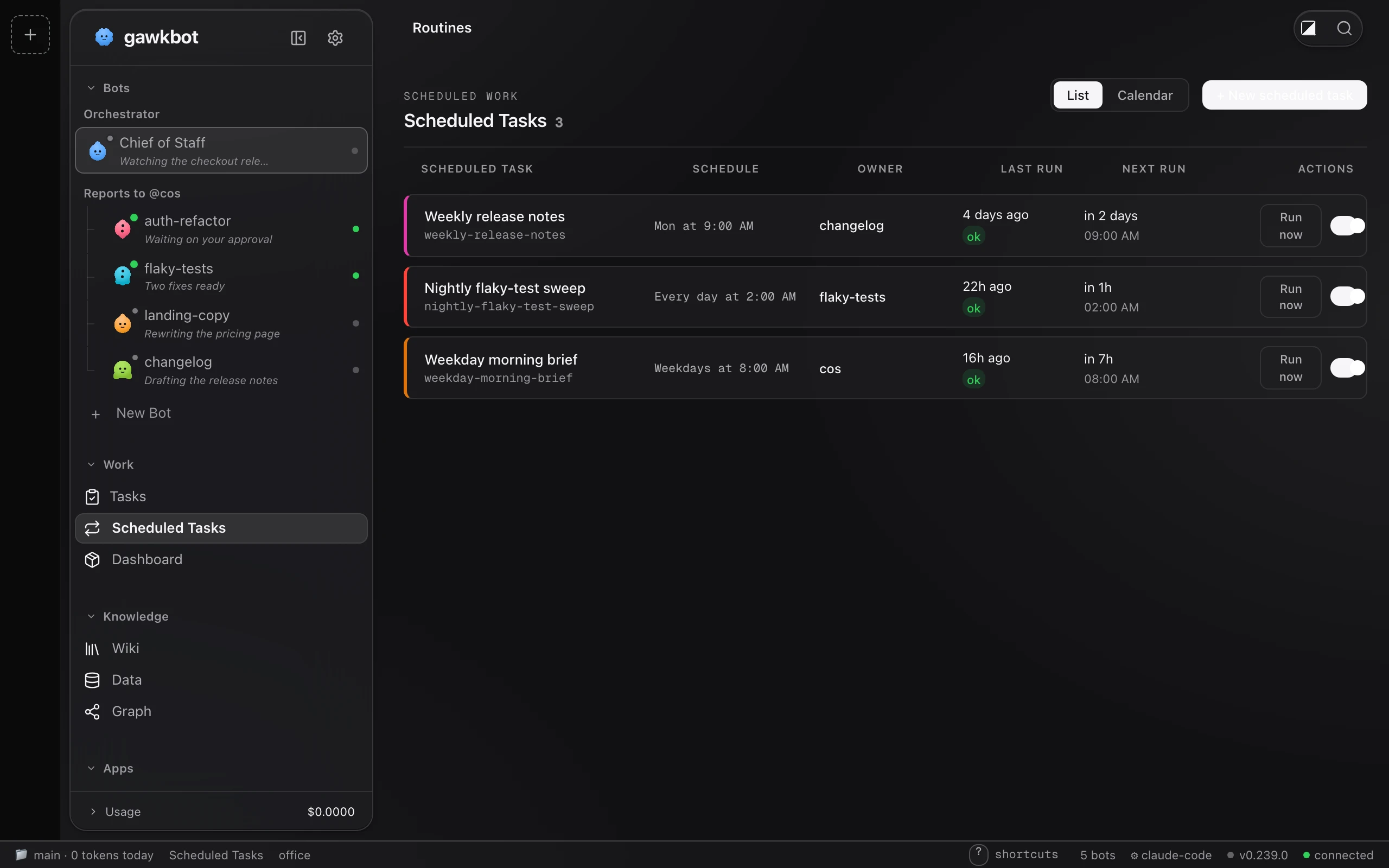Click the Weekday morning brief task title

(x=501, y=359)
